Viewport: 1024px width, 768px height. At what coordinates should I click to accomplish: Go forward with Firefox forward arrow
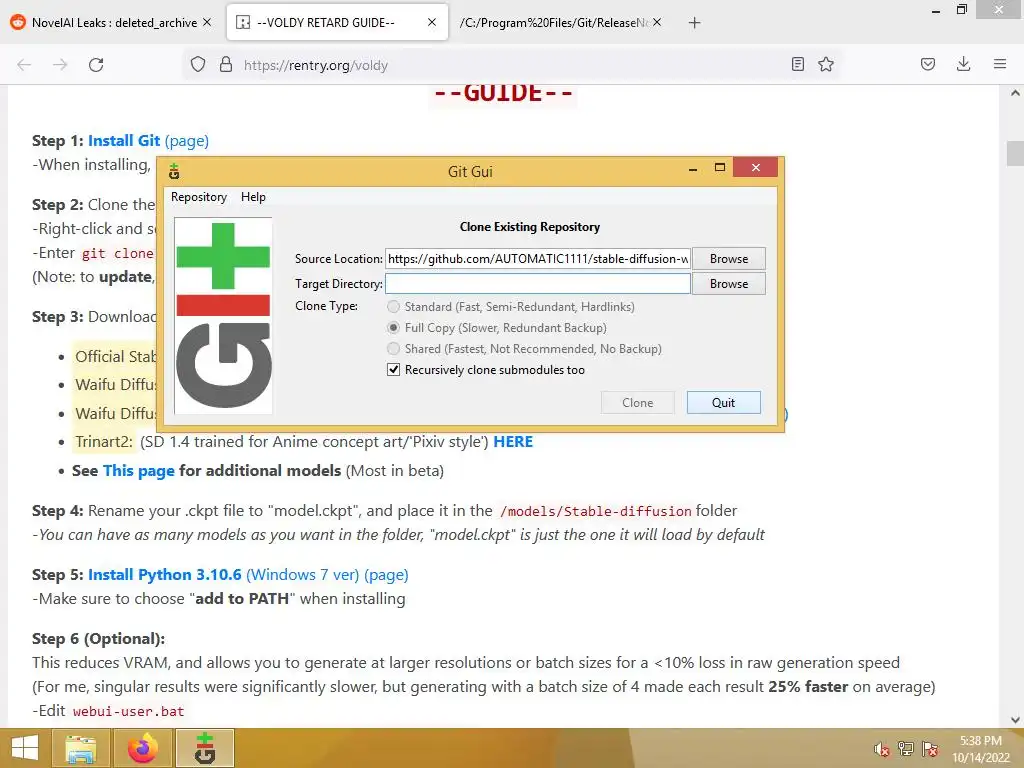pos(60,65)
